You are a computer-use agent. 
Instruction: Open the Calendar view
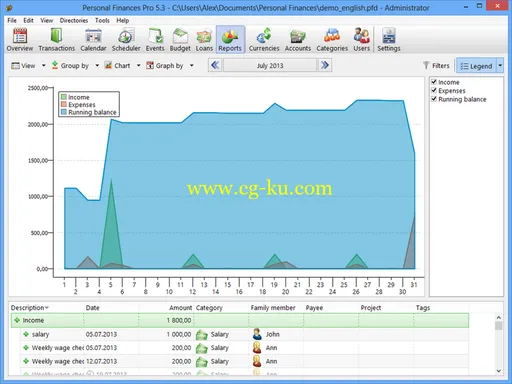tap(93, 40)
